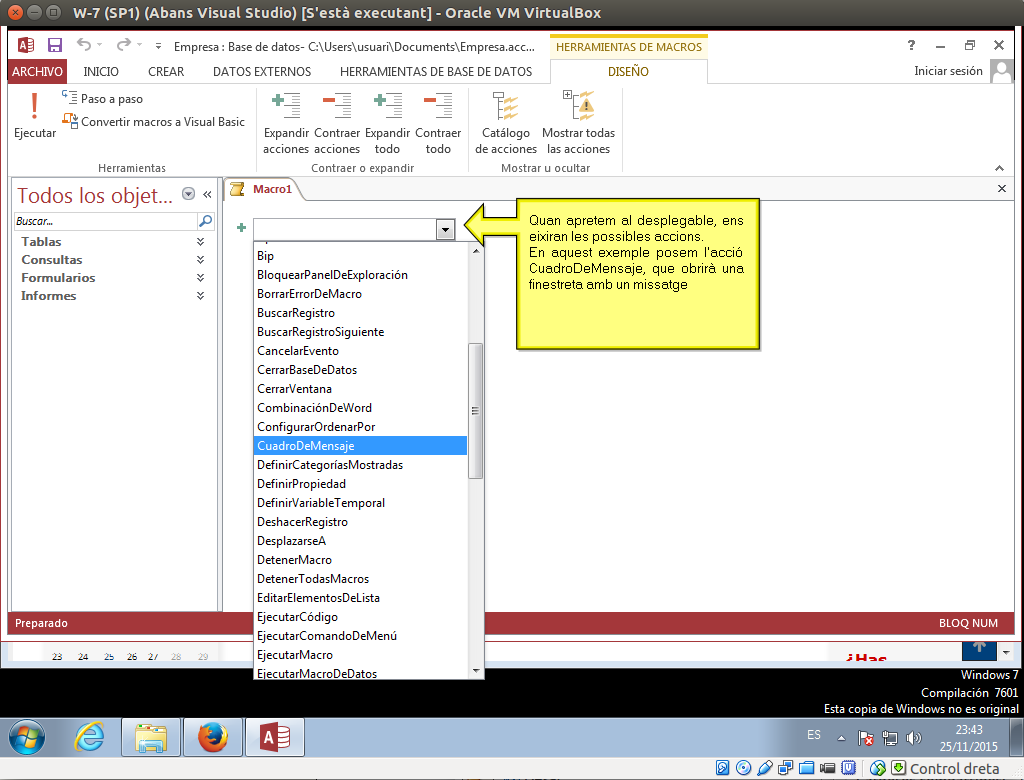Open the Todos los objetos category dropdown
The image size is (1024, 780).
coord(188,193)
